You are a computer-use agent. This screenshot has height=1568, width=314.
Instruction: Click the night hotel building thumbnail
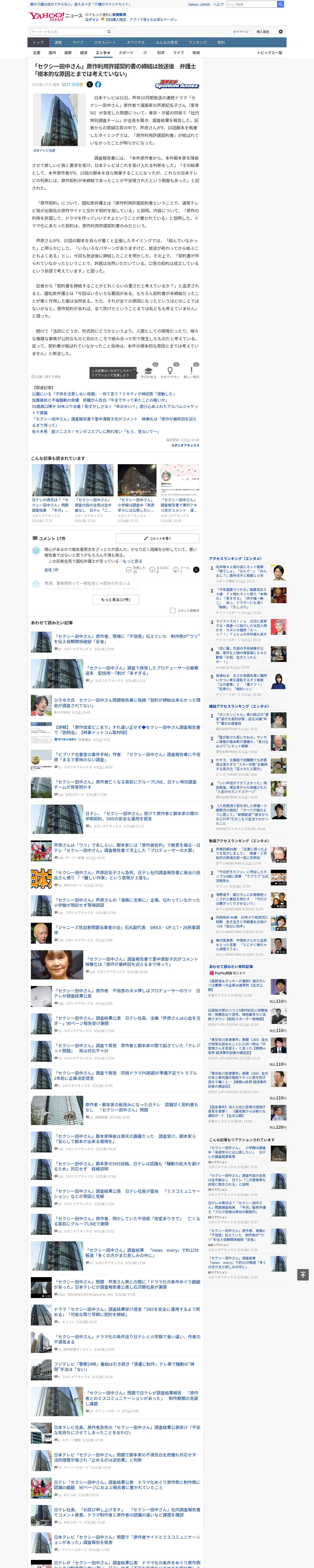(137, 480)
